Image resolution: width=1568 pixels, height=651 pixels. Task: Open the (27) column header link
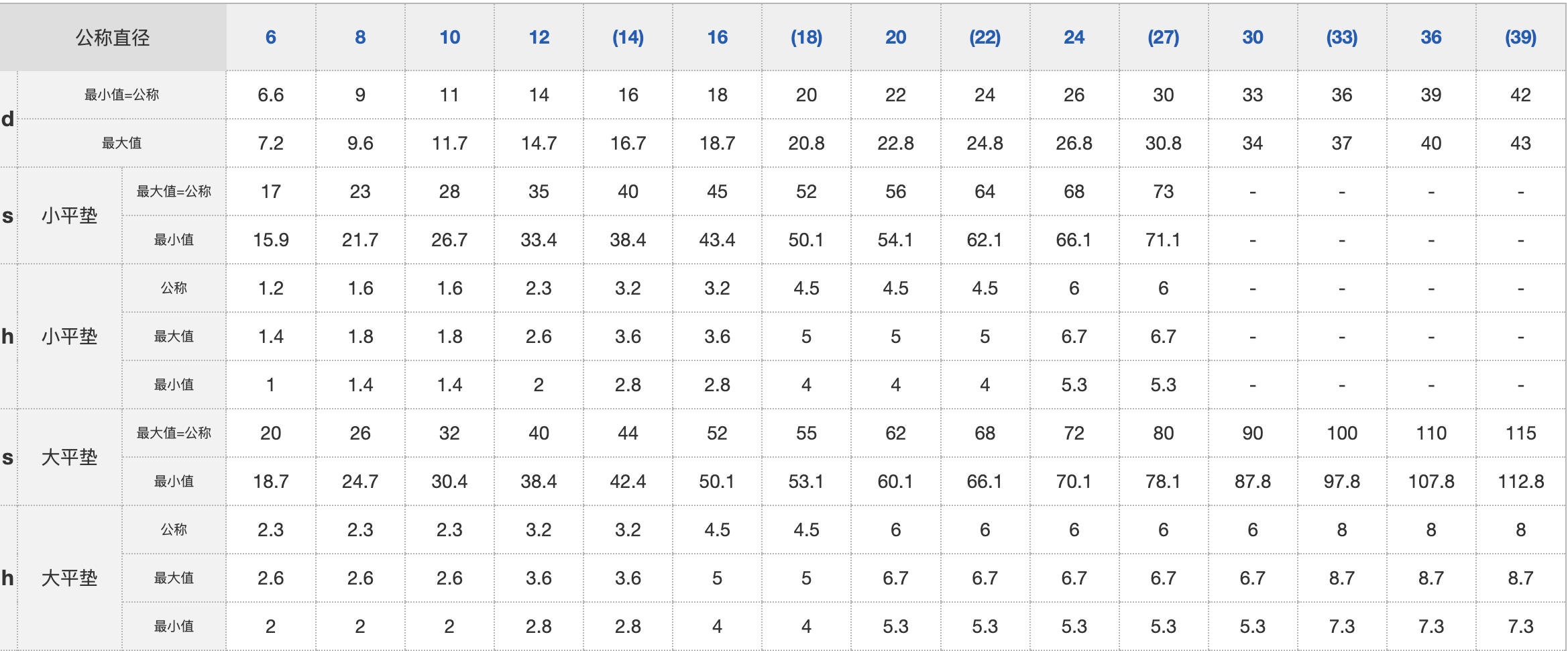1163,38
